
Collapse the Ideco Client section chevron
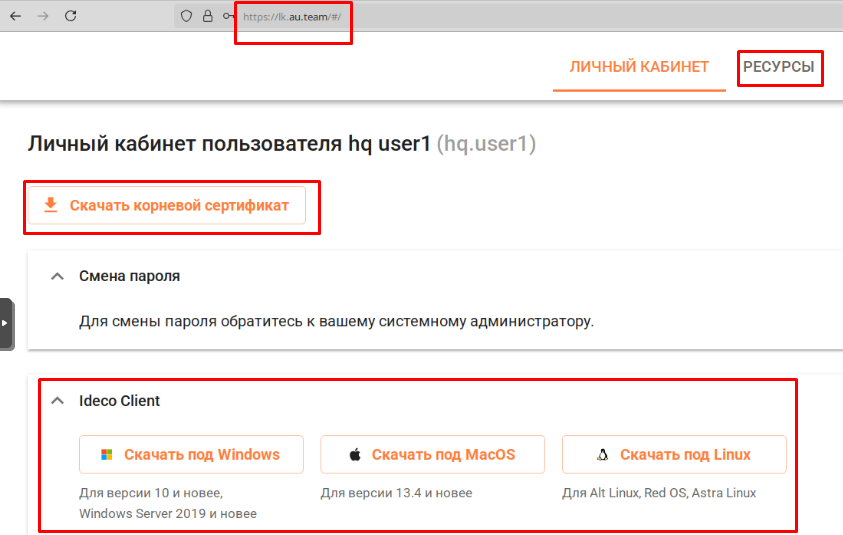click(57, 401)
